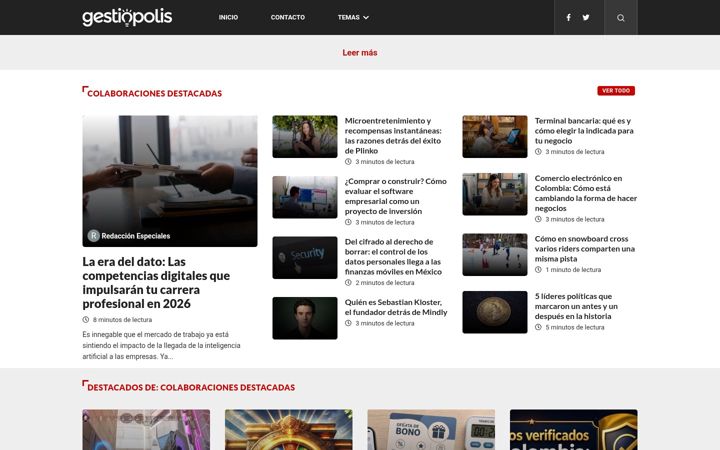The image size is (720, 450).
Task: Click the Redacción Especiales author name
Action: click(135, 236)
